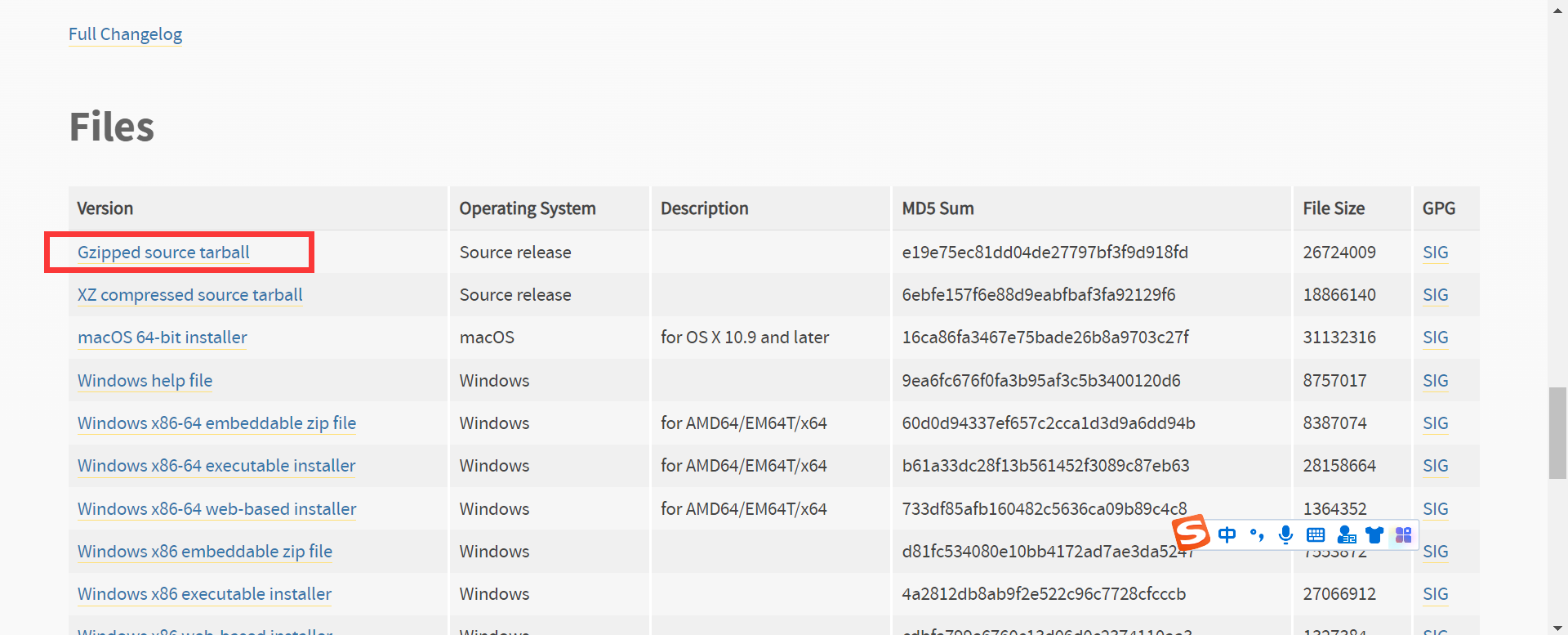This screenshot has height=635, width=1568.
Task: Click the scrollbar down arrow
Action: [x=1557, y=627]
